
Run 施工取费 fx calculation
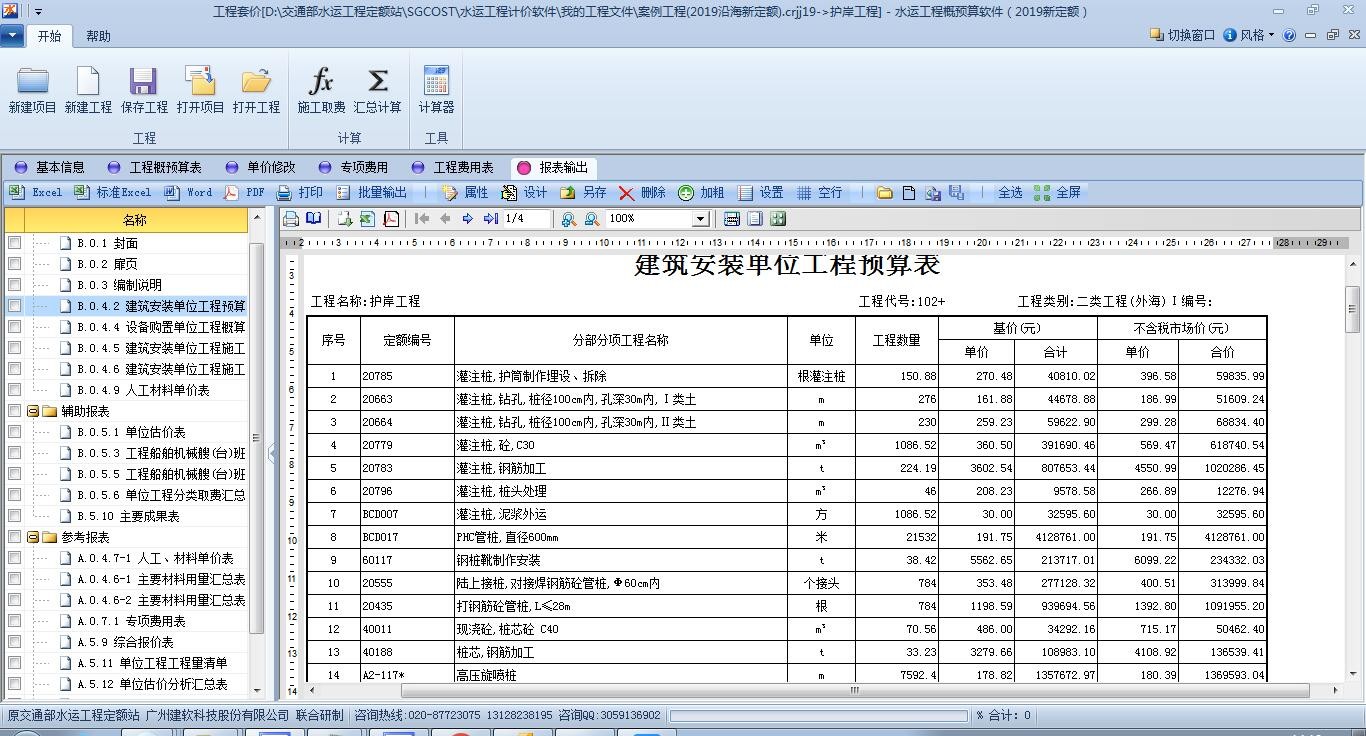pos(321,90)
